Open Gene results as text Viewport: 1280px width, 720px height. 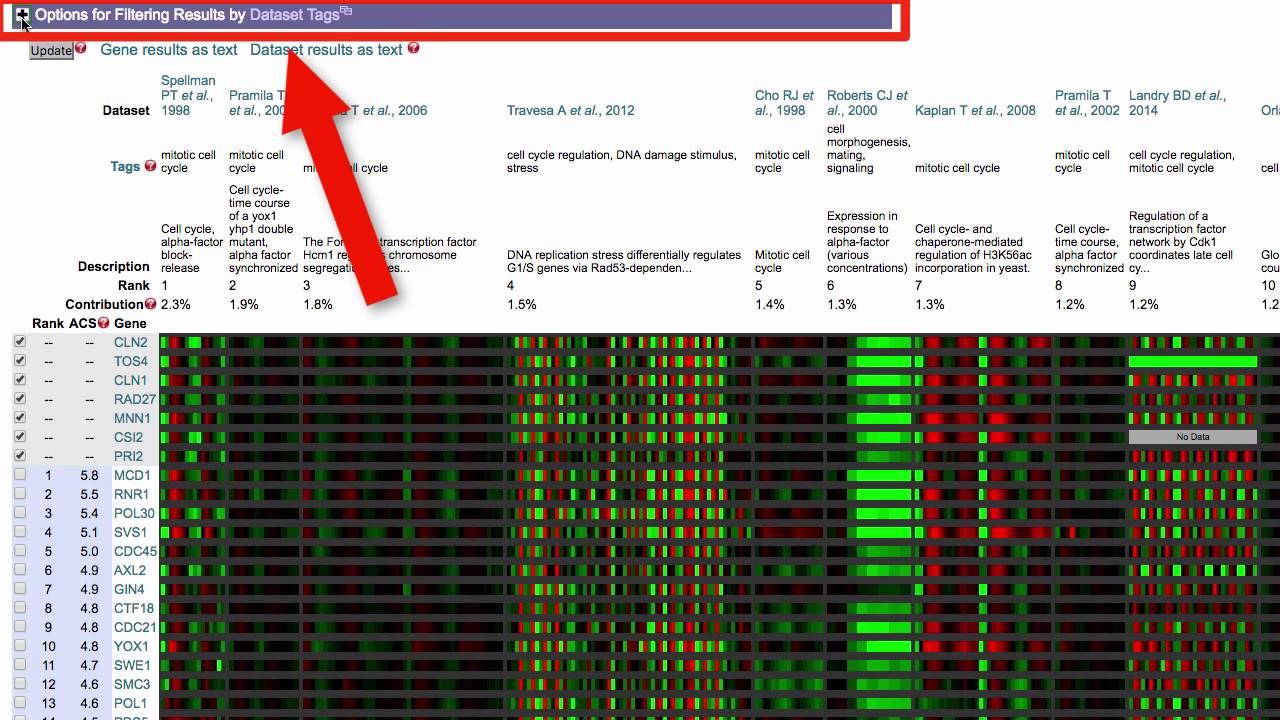tap(169, 49)
